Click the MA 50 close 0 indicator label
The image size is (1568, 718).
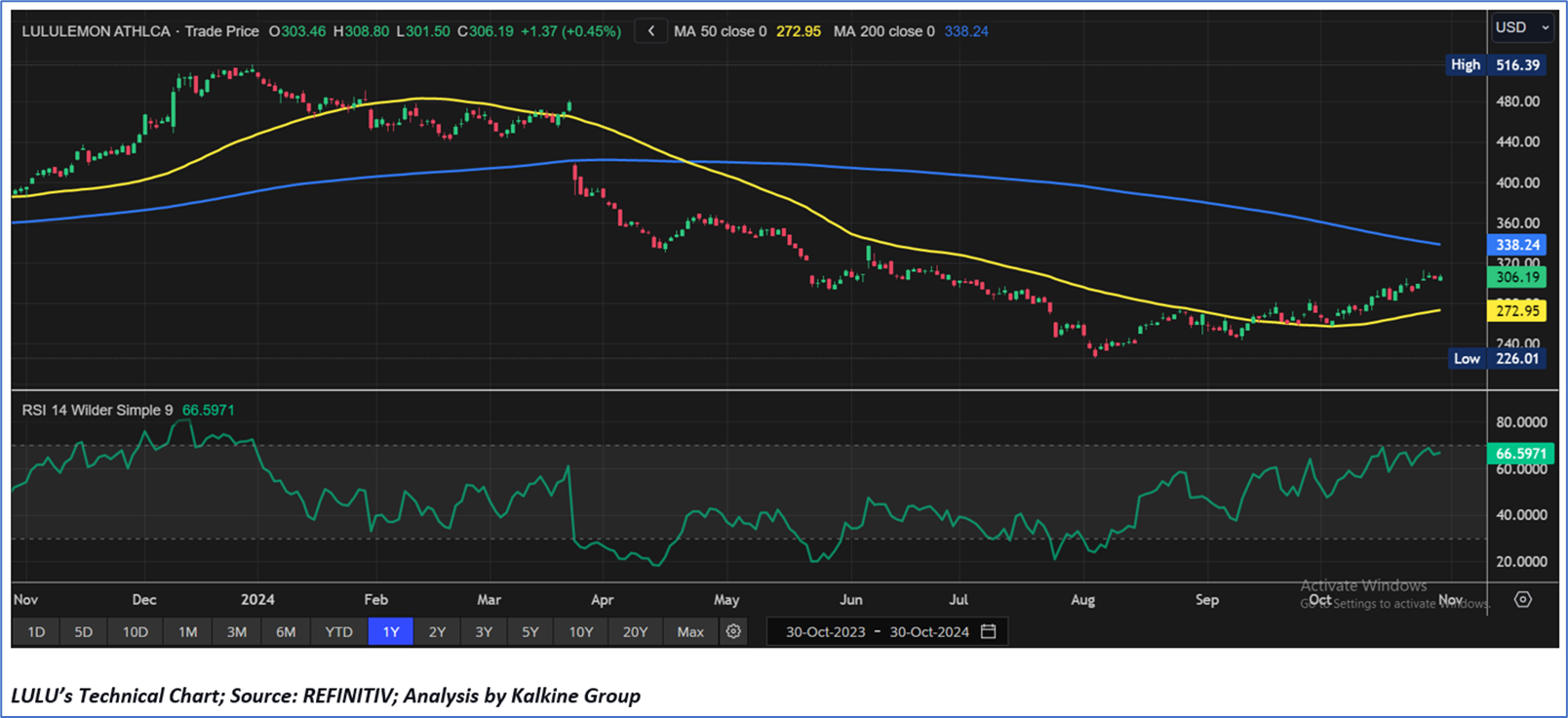pyautogui.click(x=720, y=31)
